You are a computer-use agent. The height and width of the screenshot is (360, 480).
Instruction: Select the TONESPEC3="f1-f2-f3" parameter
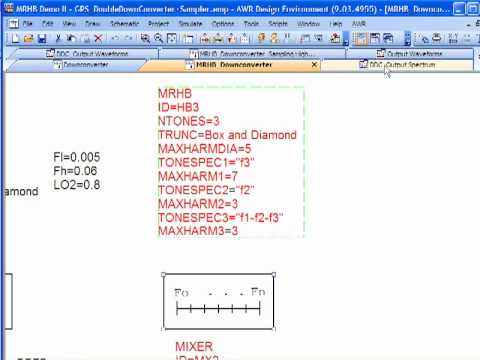click(x=220, y=218)
